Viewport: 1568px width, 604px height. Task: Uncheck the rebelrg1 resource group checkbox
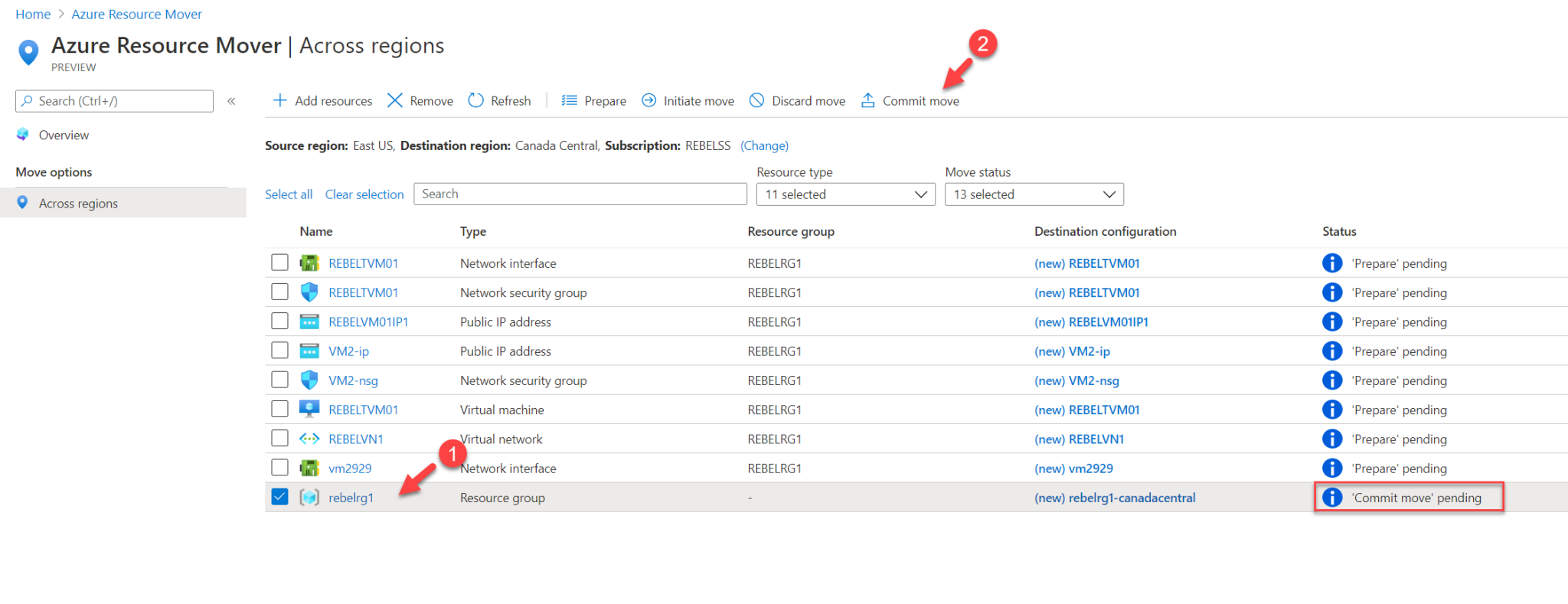tap(279, 497)
